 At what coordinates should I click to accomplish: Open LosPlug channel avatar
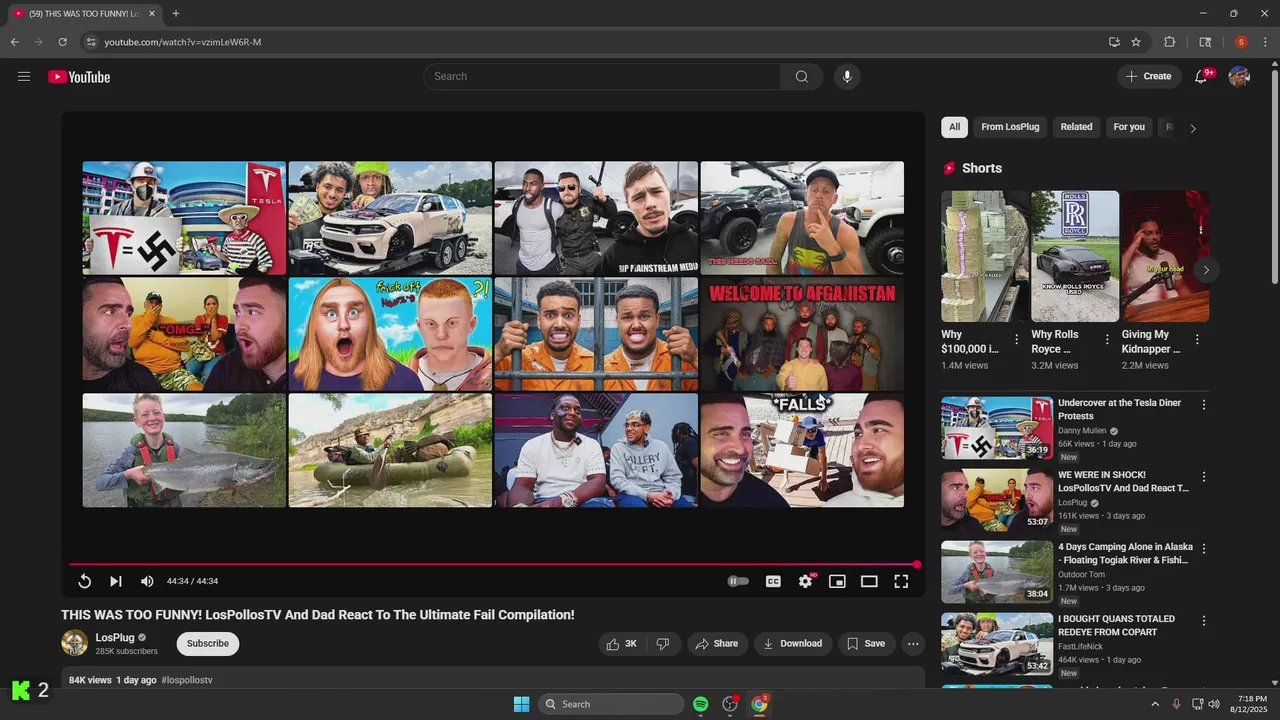click(75, 643)
